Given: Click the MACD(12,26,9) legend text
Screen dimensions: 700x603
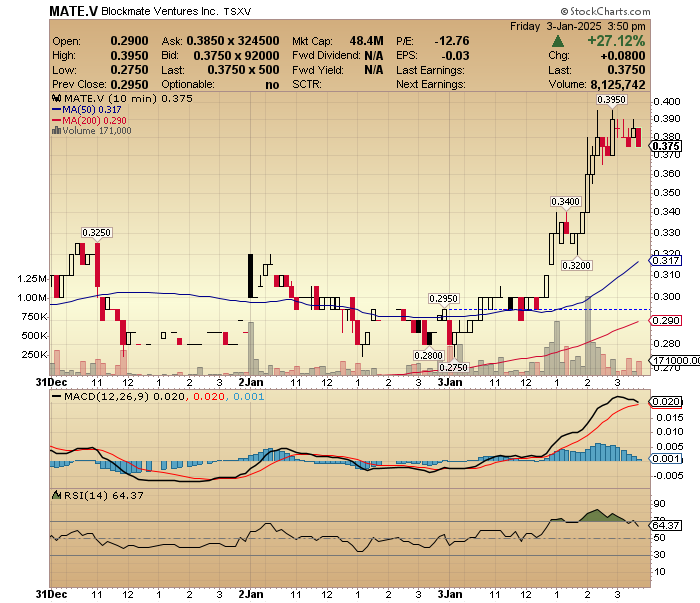Looking at the screenshot, I should (x=106, y=396).
